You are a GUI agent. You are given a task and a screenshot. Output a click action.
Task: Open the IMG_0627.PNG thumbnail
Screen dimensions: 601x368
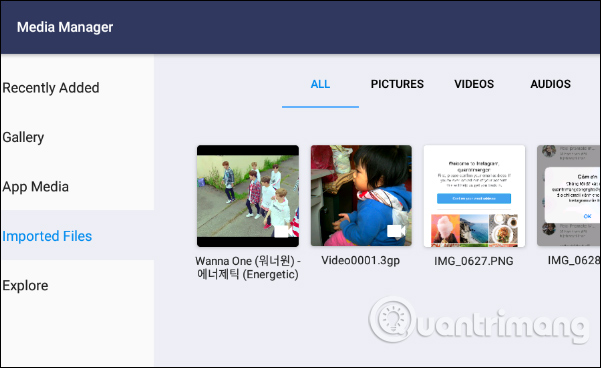click(x=474, y=196)
